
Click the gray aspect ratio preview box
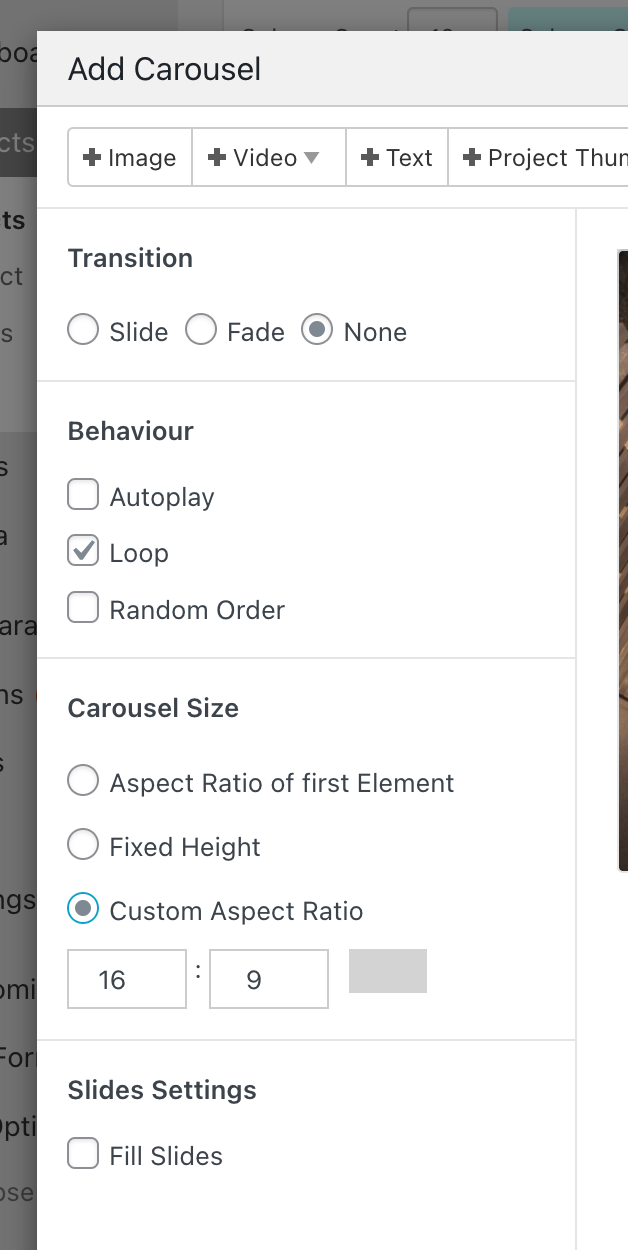coord(388,971)
